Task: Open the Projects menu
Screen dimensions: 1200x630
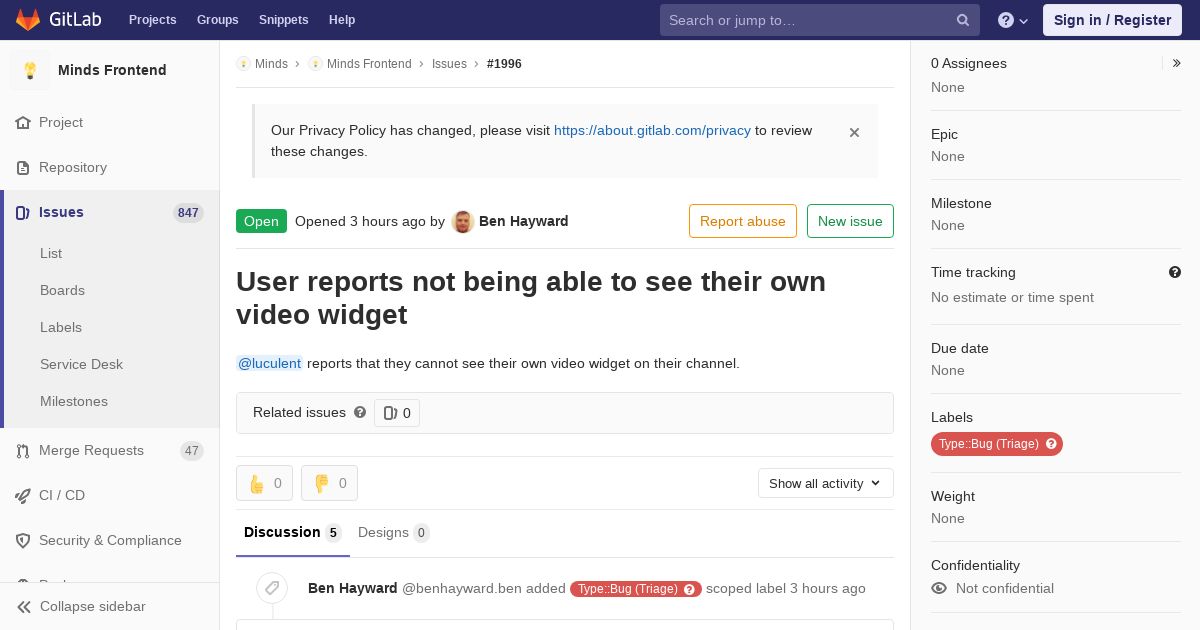Action: (x=153, y=20)
